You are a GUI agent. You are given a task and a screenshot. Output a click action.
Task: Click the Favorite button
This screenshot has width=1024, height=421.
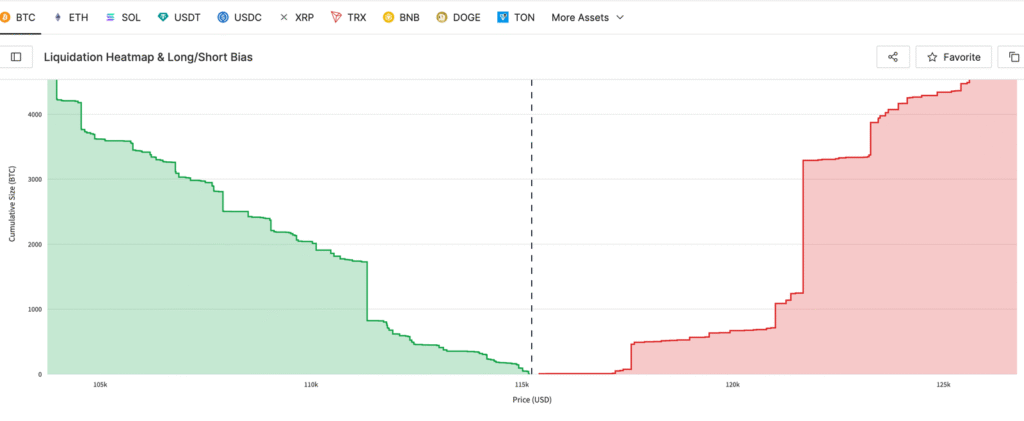click(953, 57)
